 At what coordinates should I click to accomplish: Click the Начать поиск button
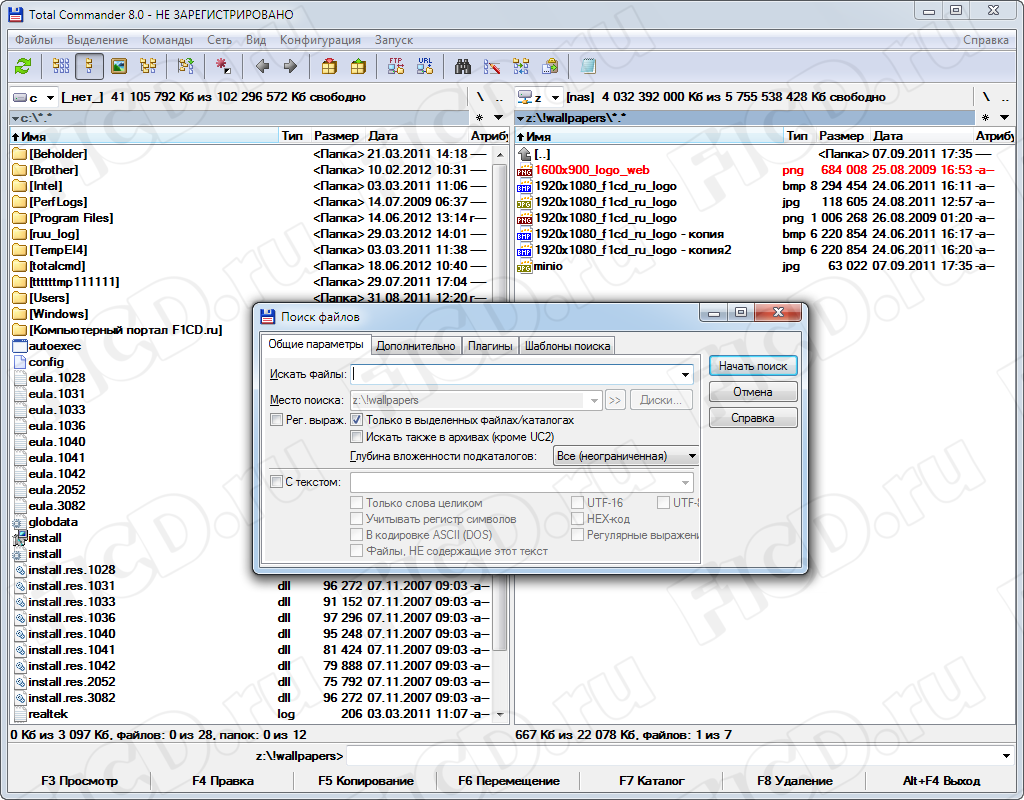[x=753, y=366]
